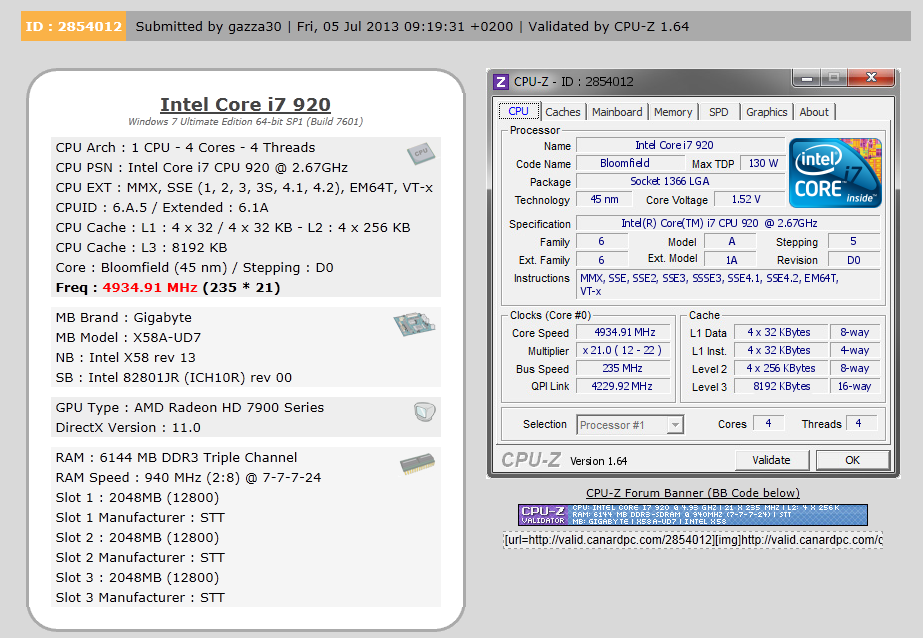Screen dimensions: 923x638
Task: Click the purple Z icon in CPU-Z title bar
Action: pos(501,81)
